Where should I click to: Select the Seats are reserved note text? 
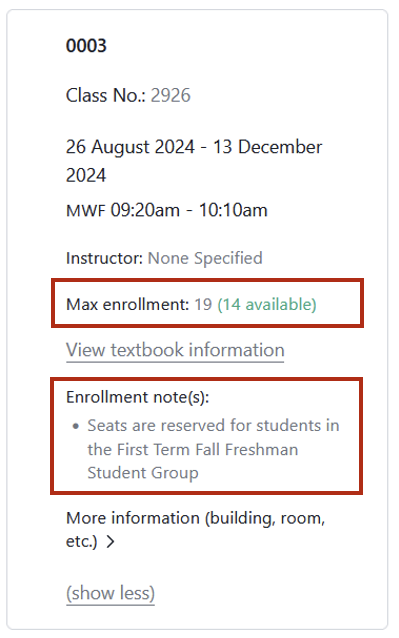(213, 449)
